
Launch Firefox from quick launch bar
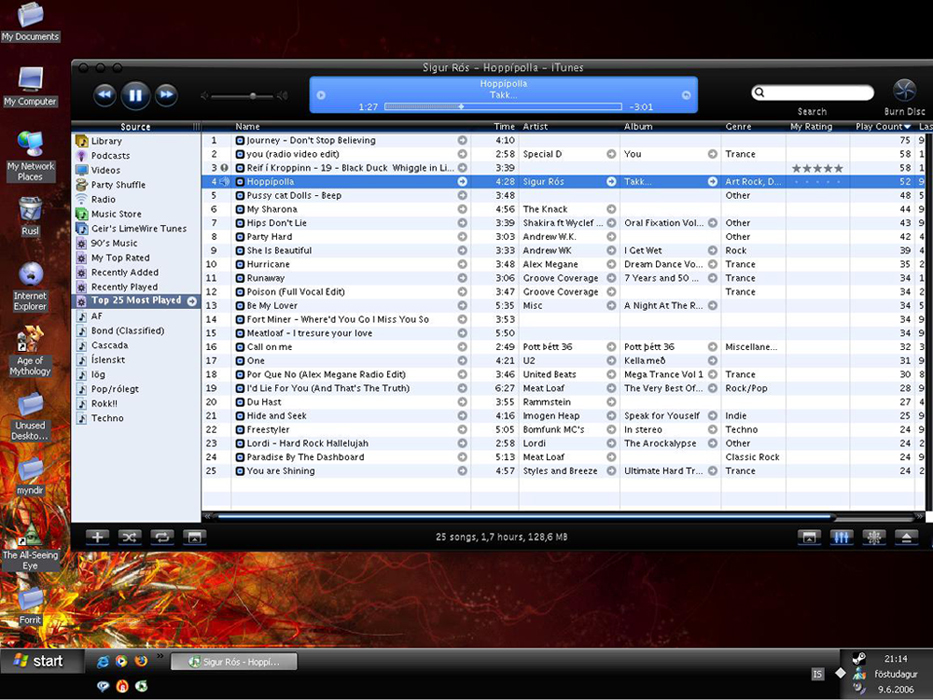pyautogui.click(x=141, y=661)
